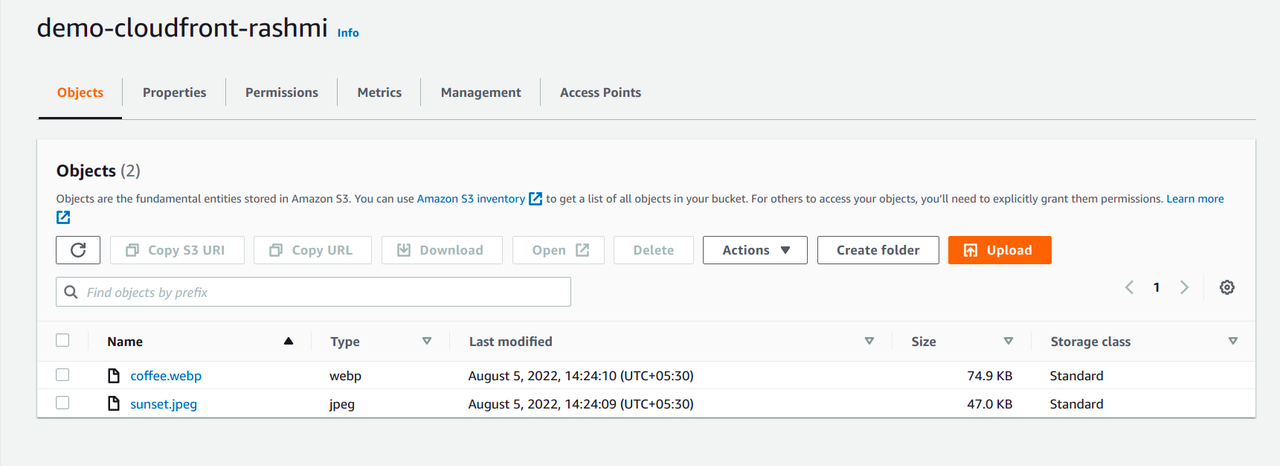Viewport: 1280px width, 466px height.
Task: Focus the Find objects by prefix field
Action: click(313, 292)
